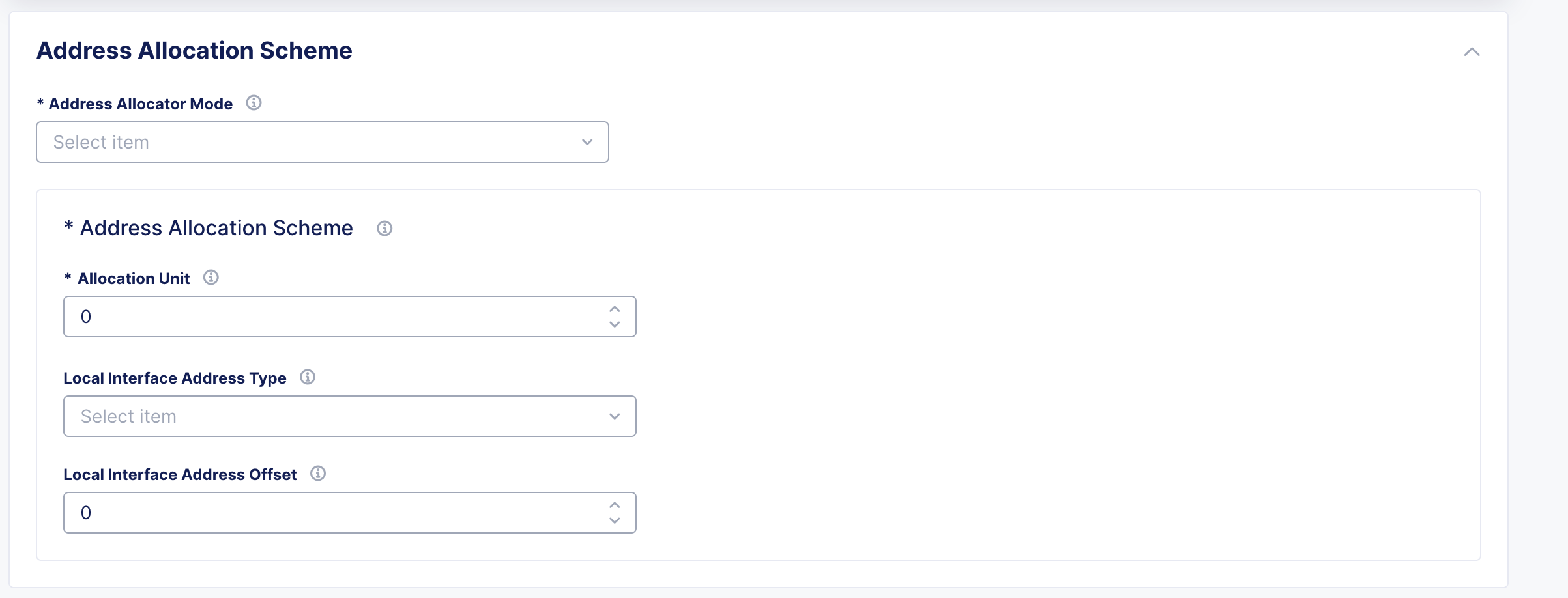Screen dimensions: 1568x598
Task: Show info for inner Address Allocation Scheme heading
Action: 385,229
